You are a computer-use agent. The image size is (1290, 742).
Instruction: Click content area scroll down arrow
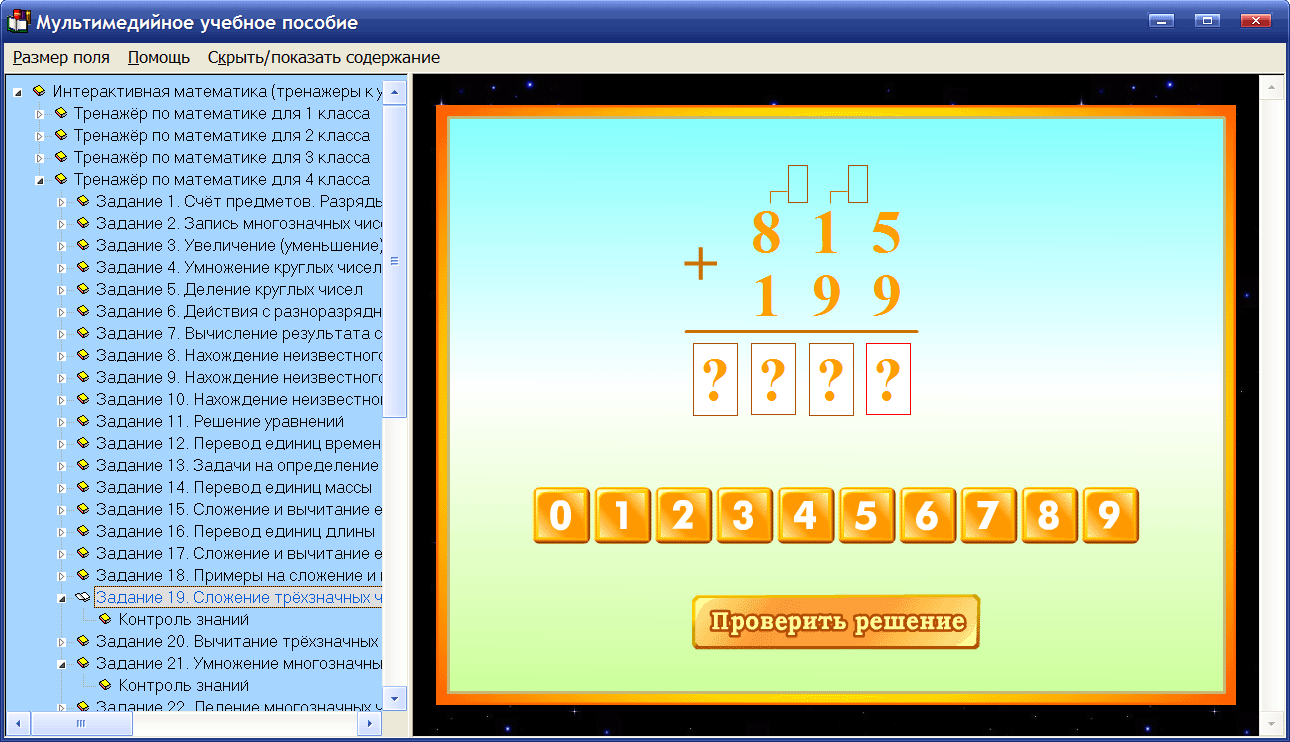[x=1271, y=722]
